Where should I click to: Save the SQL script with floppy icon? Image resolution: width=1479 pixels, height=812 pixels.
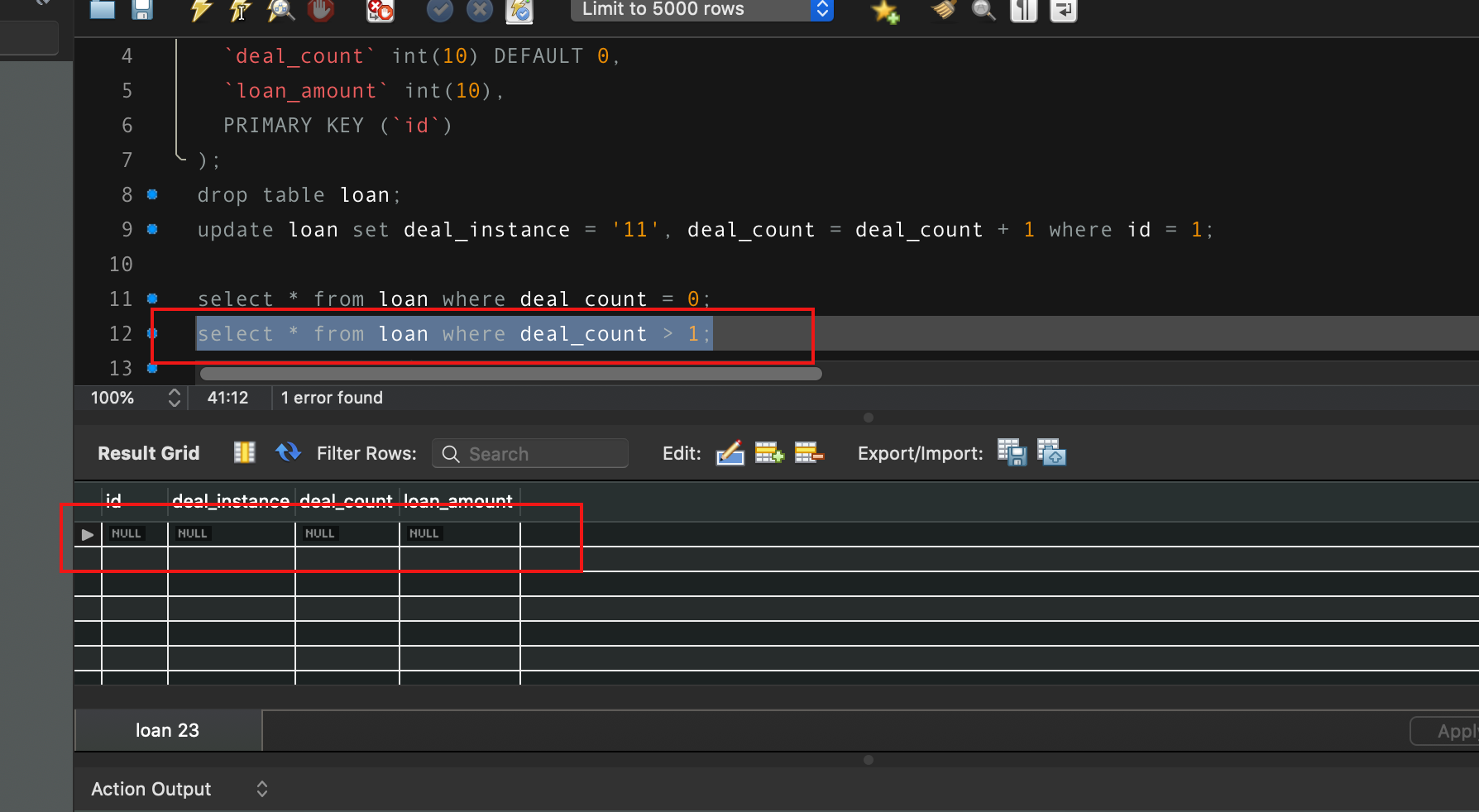click(x=142, y=9)
